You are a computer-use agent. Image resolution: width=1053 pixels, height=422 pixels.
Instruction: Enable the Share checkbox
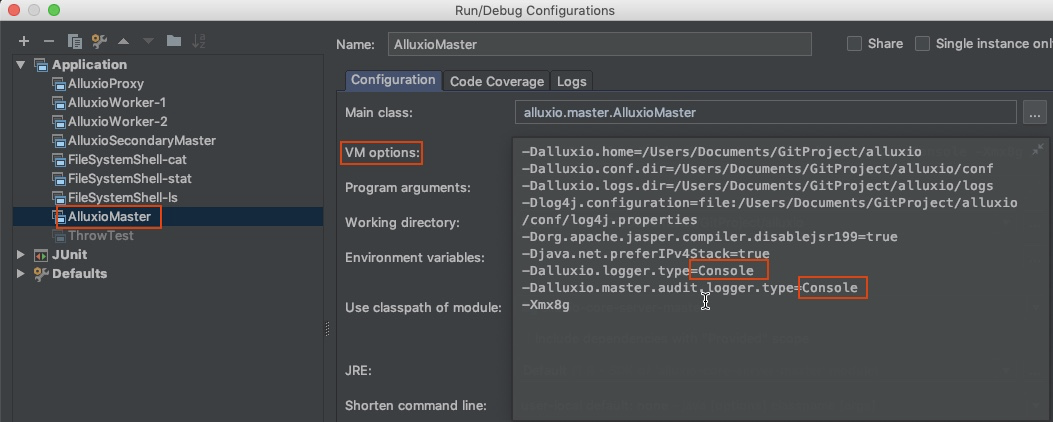click(854, 44)
